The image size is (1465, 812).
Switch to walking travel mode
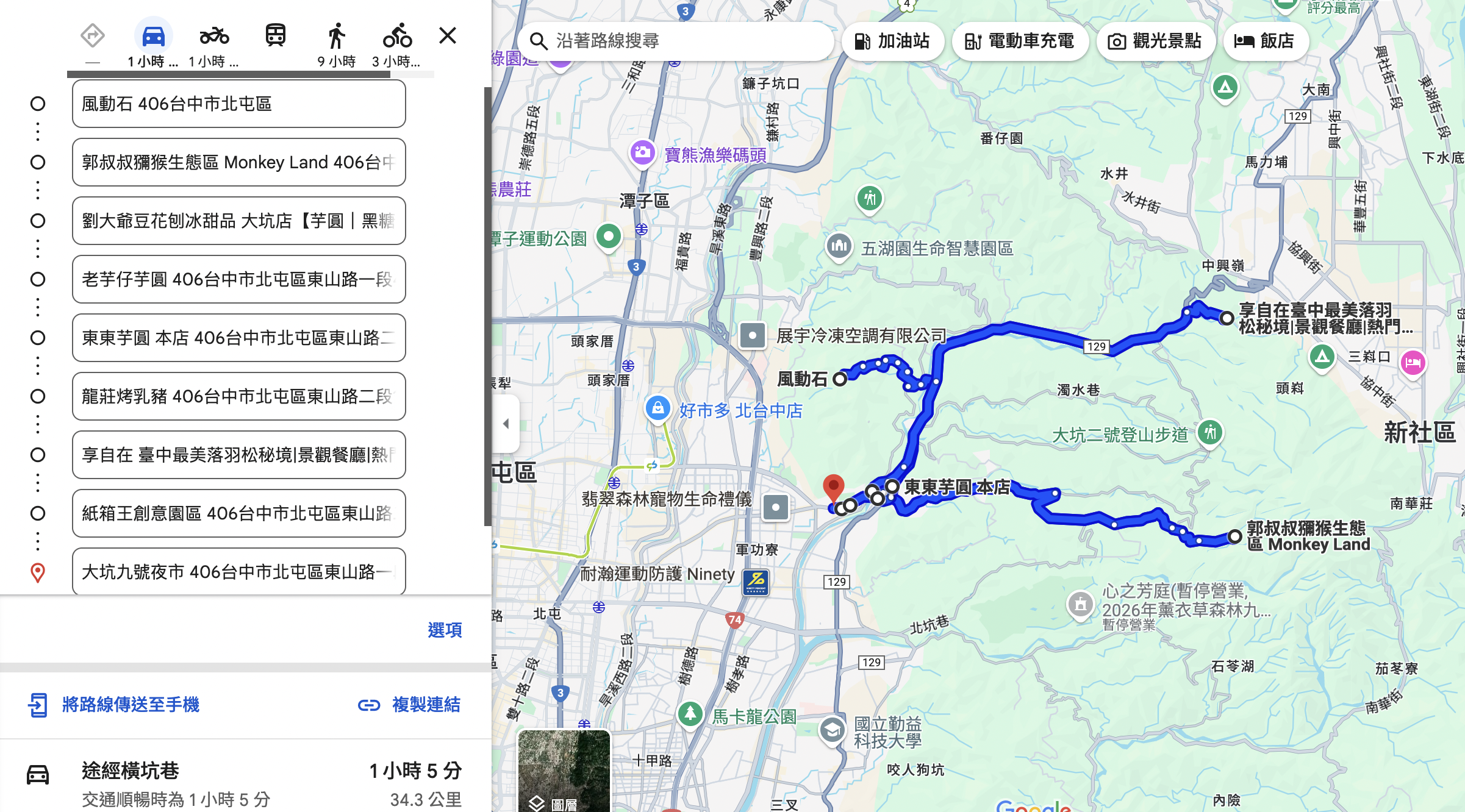336,36
